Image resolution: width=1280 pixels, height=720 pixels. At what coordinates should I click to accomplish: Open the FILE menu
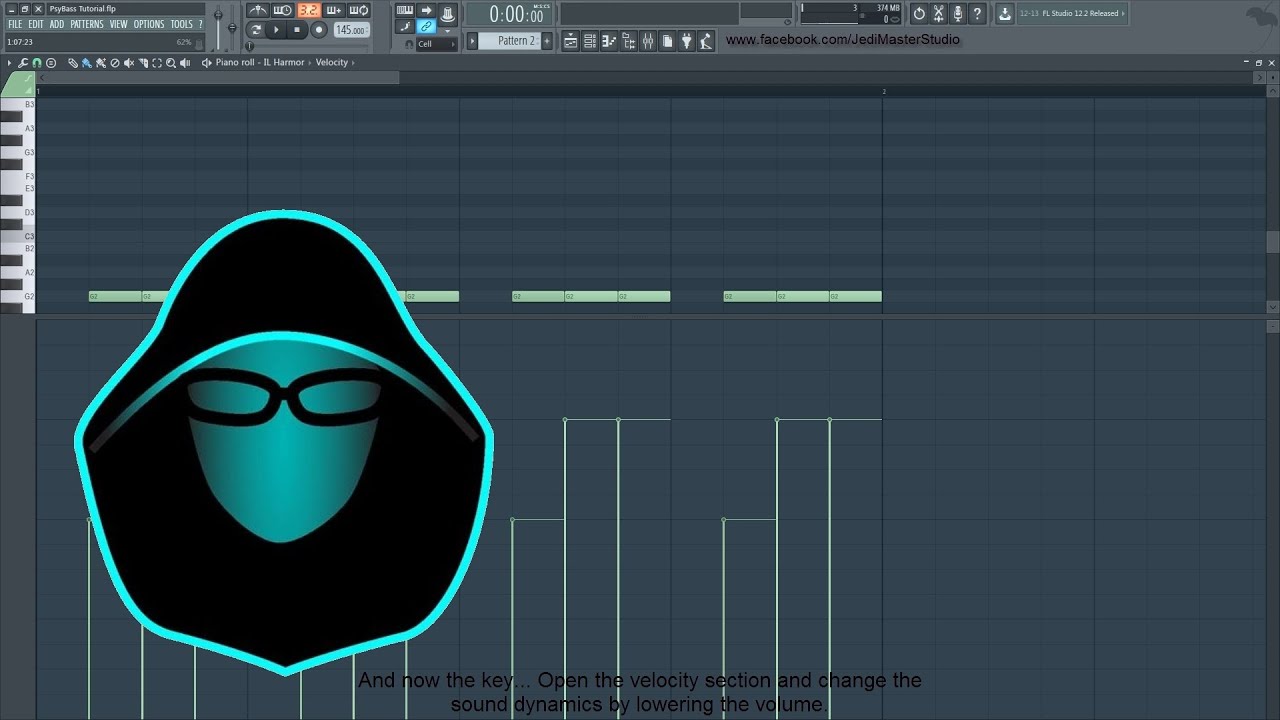15,24
